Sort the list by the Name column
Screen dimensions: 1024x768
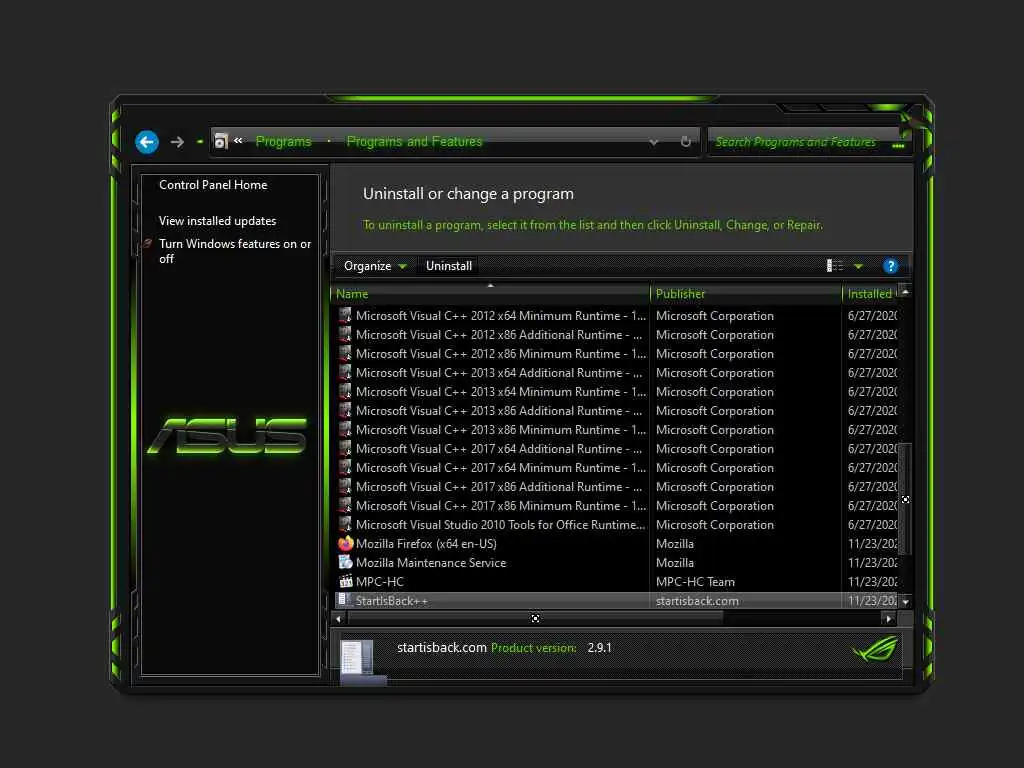pos(491,294)
